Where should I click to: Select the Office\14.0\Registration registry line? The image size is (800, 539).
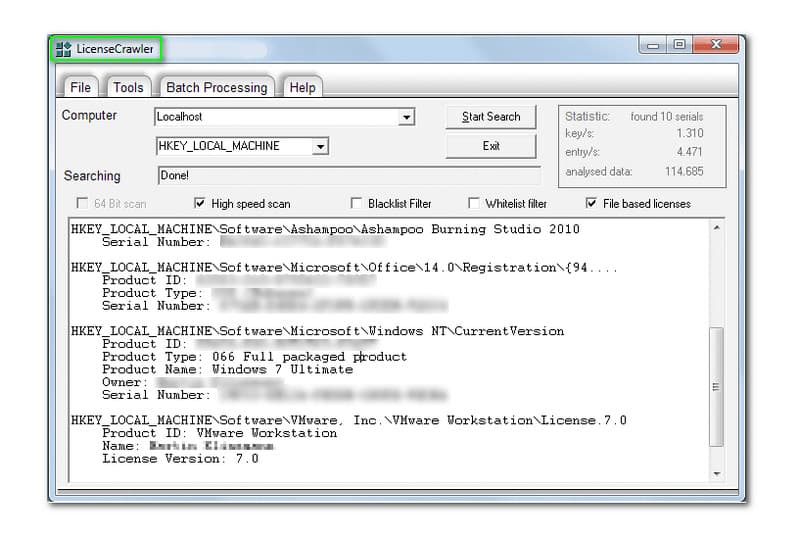[344, 267]
